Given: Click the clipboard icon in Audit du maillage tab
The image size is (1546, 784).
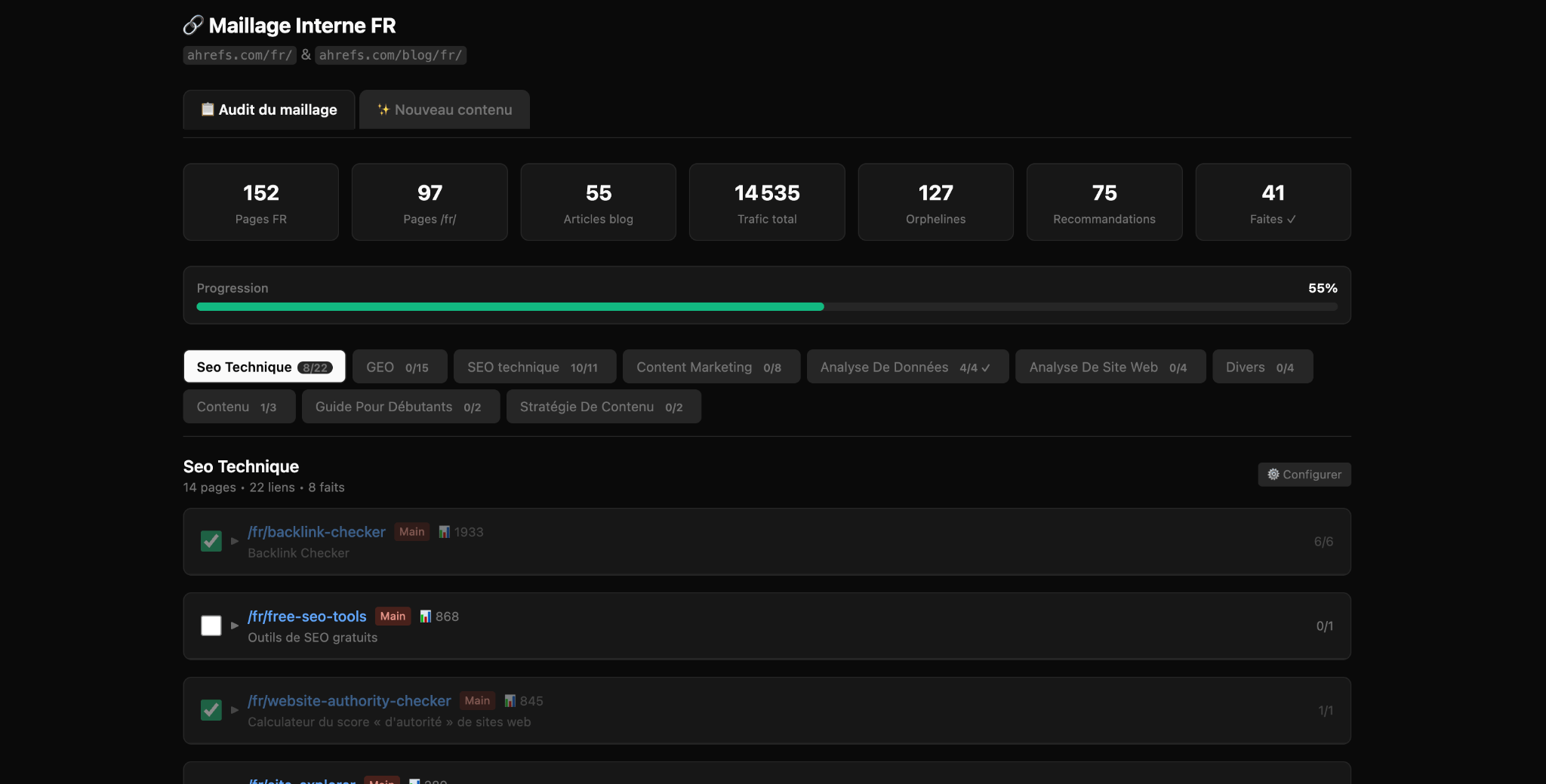Looking at the screenshot, I should [208, 109].
